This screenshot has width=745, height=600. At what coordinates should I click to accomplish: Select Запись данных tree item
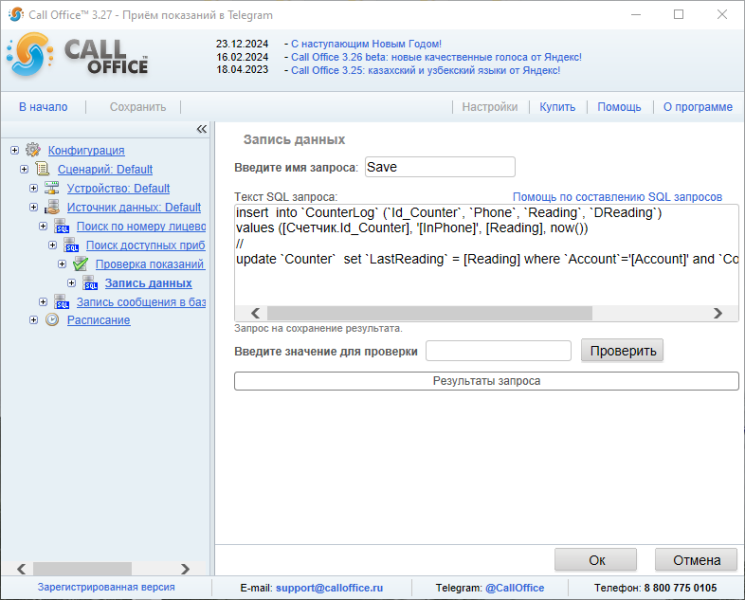[x=148, y=283]
